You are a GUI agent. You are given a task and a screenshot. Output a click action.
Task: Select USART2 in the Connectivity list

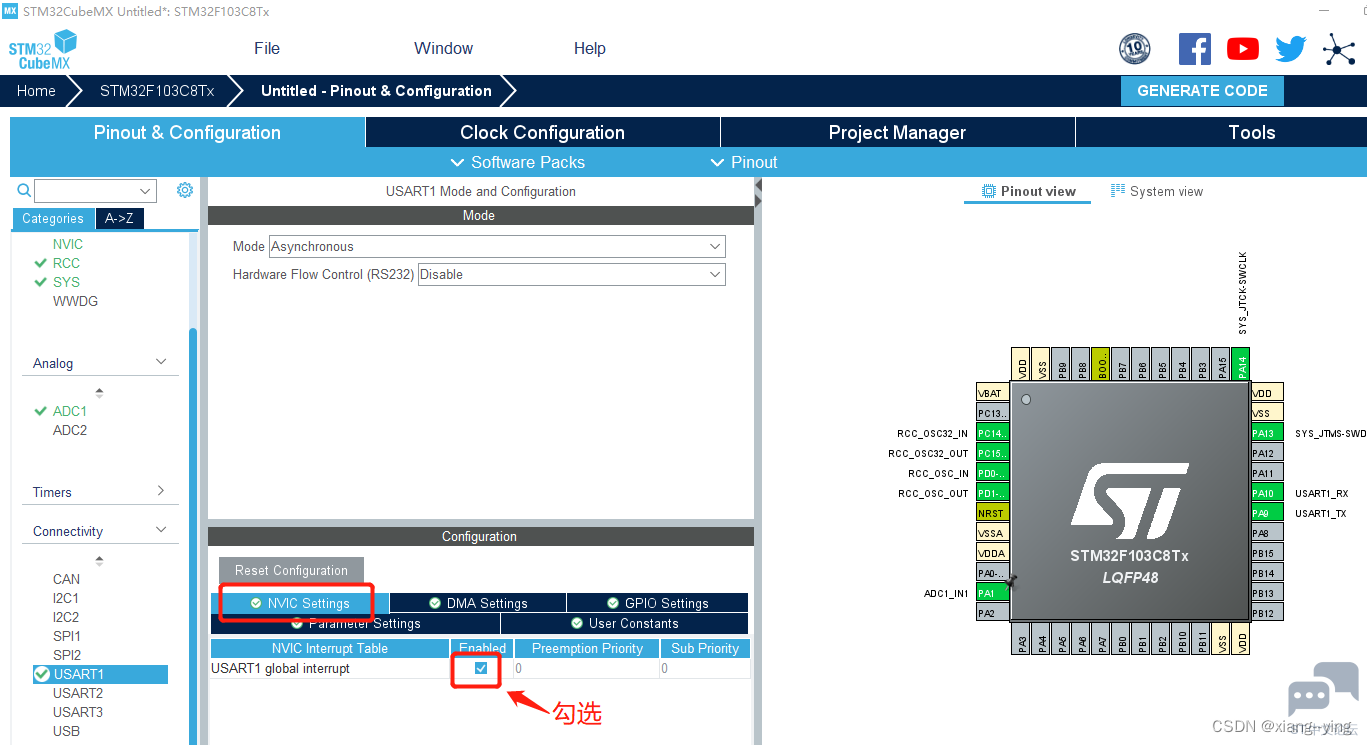pyautogui.click(x=78, y=693)
